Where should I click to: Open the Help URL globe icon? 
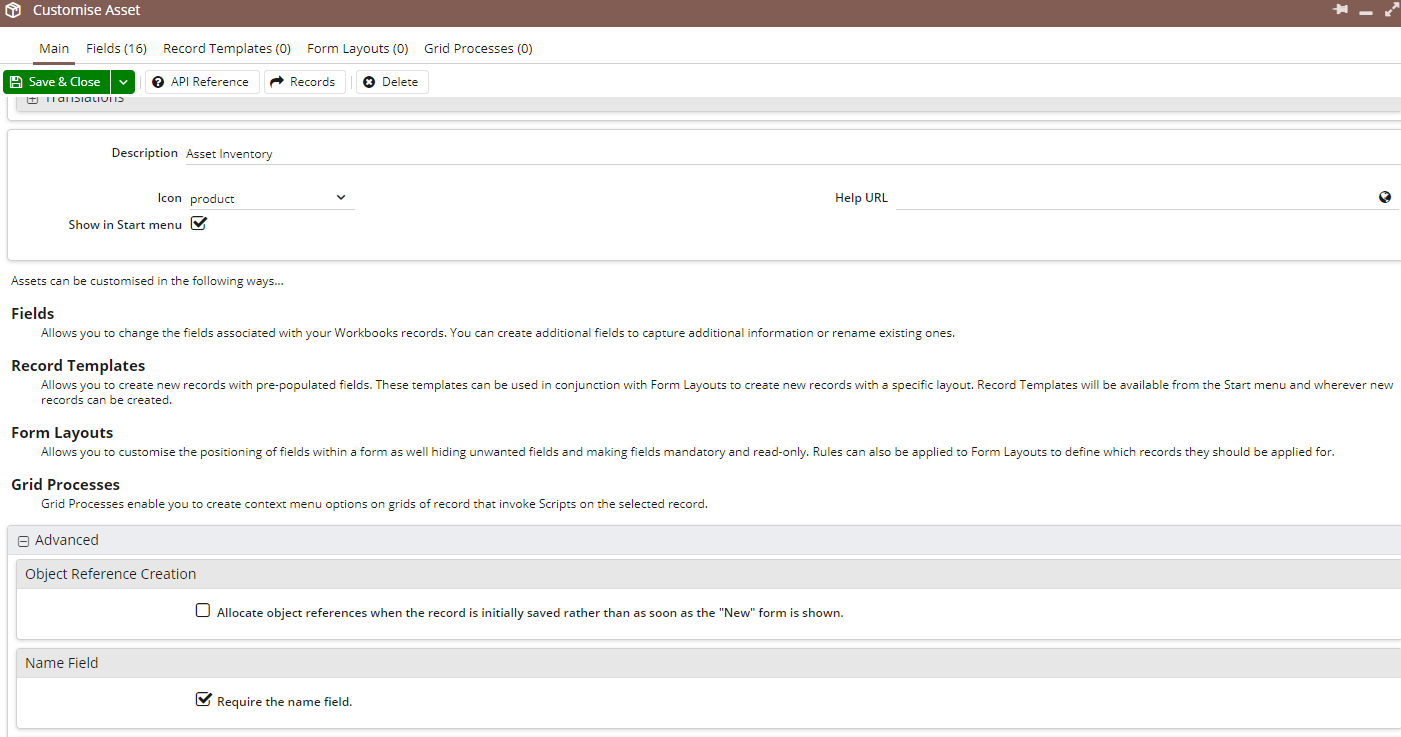[1385, 198]
